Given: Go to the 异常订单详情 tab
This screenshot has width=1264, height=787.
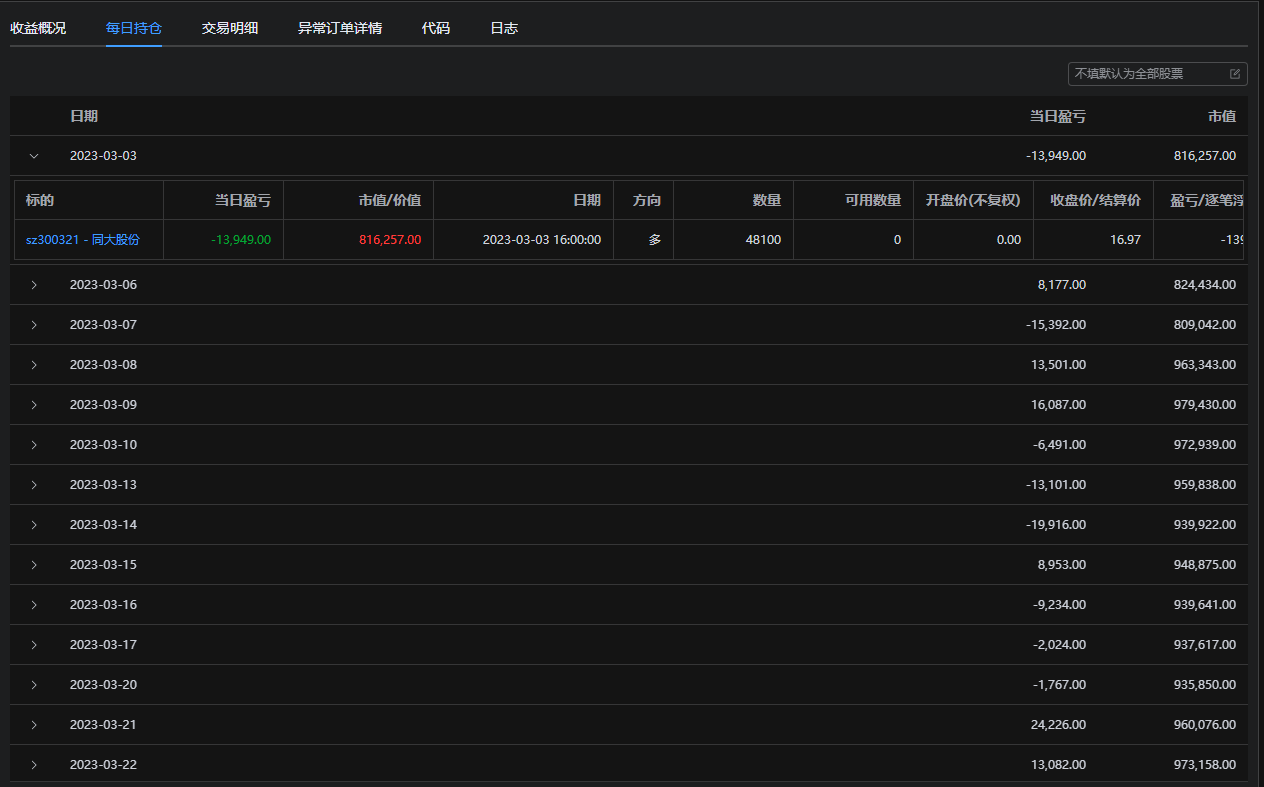Looking at the screenshot, I should 340,28.
